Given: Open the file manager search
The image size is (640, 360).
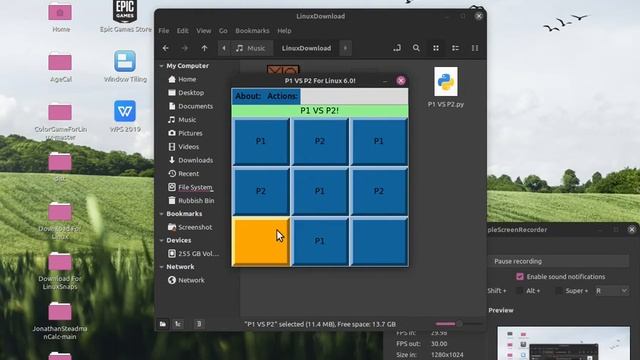Looking at the screenshot, I should point(416,48).
